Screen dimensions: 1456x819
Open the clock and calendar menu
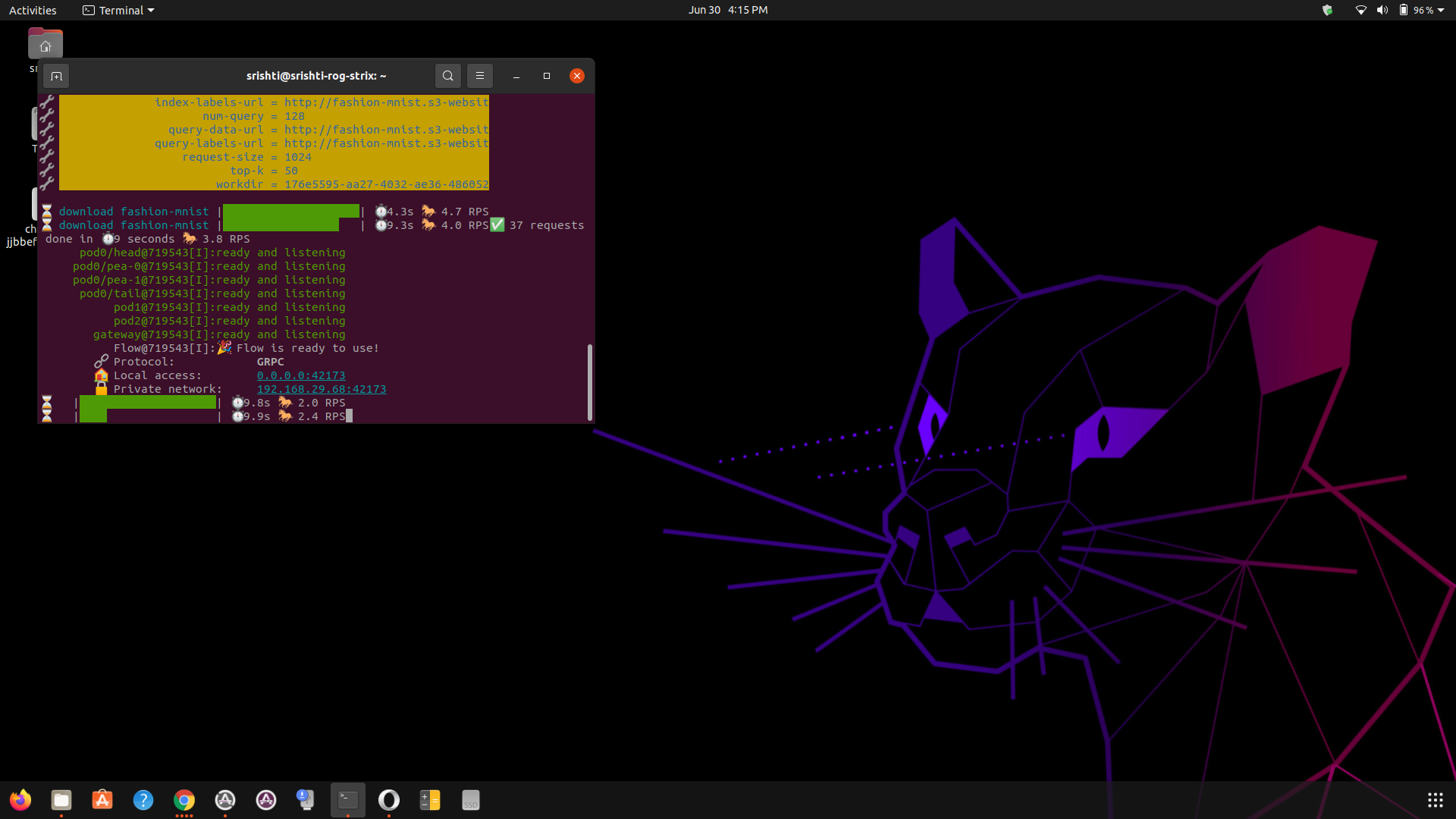coord(727,10)
